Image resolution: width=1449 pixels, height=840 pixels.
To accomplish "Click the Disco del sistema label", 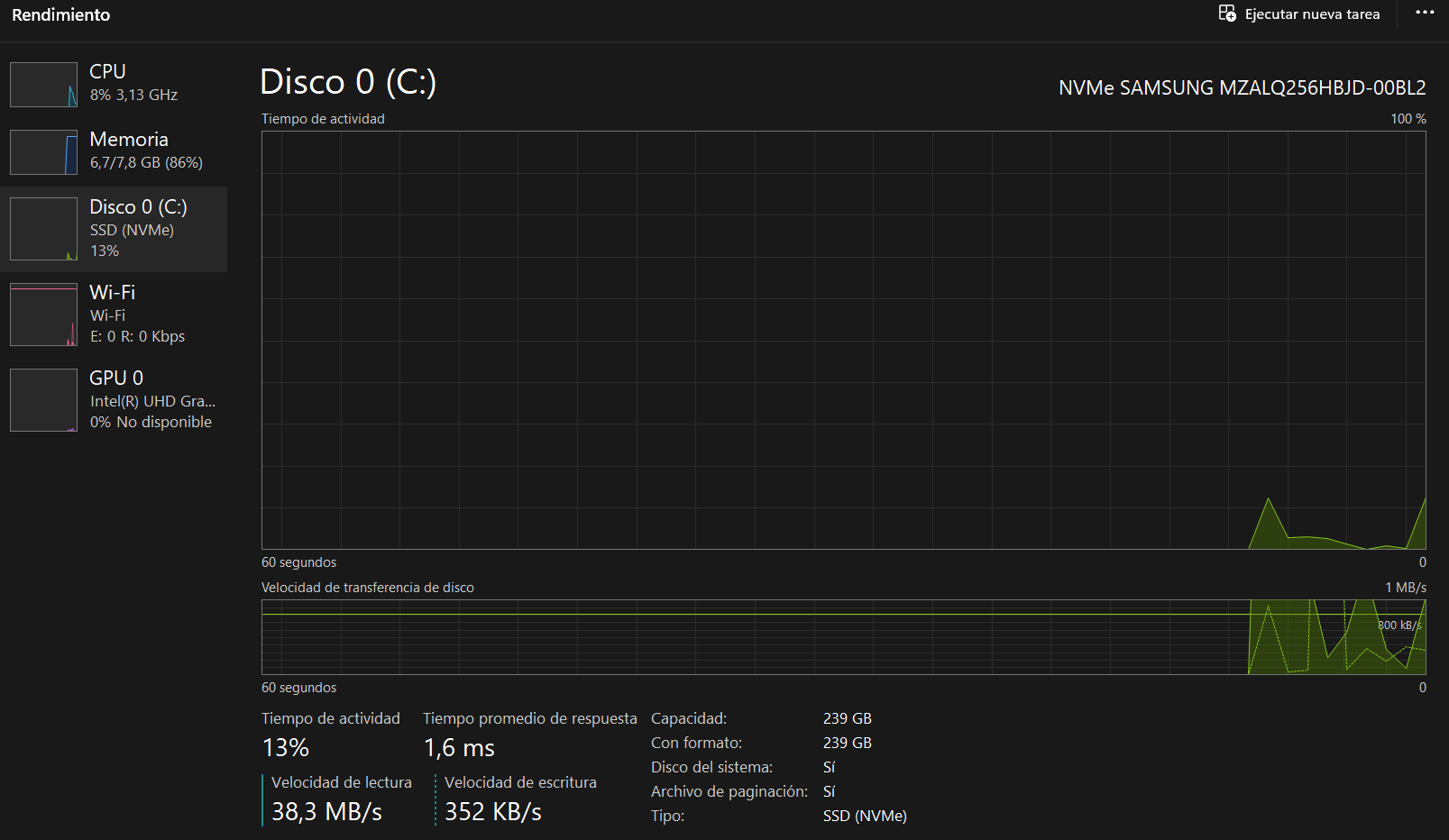I will click(712, 767).
